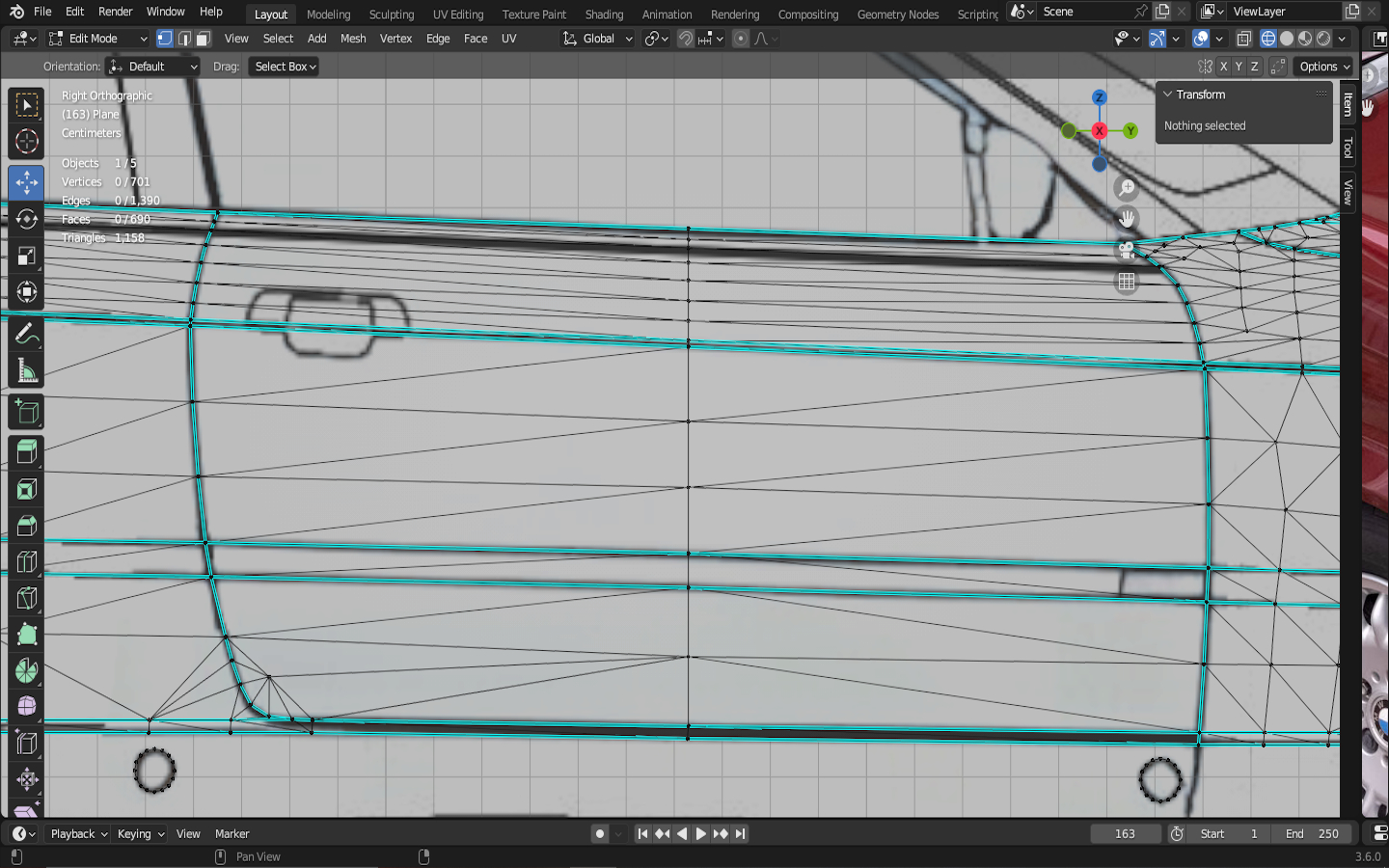Viewport: 1389px width, 868px height.
Task: Switch to the UV Editing workspace tab
Action: pyautogui.click(x=458, y=14)
